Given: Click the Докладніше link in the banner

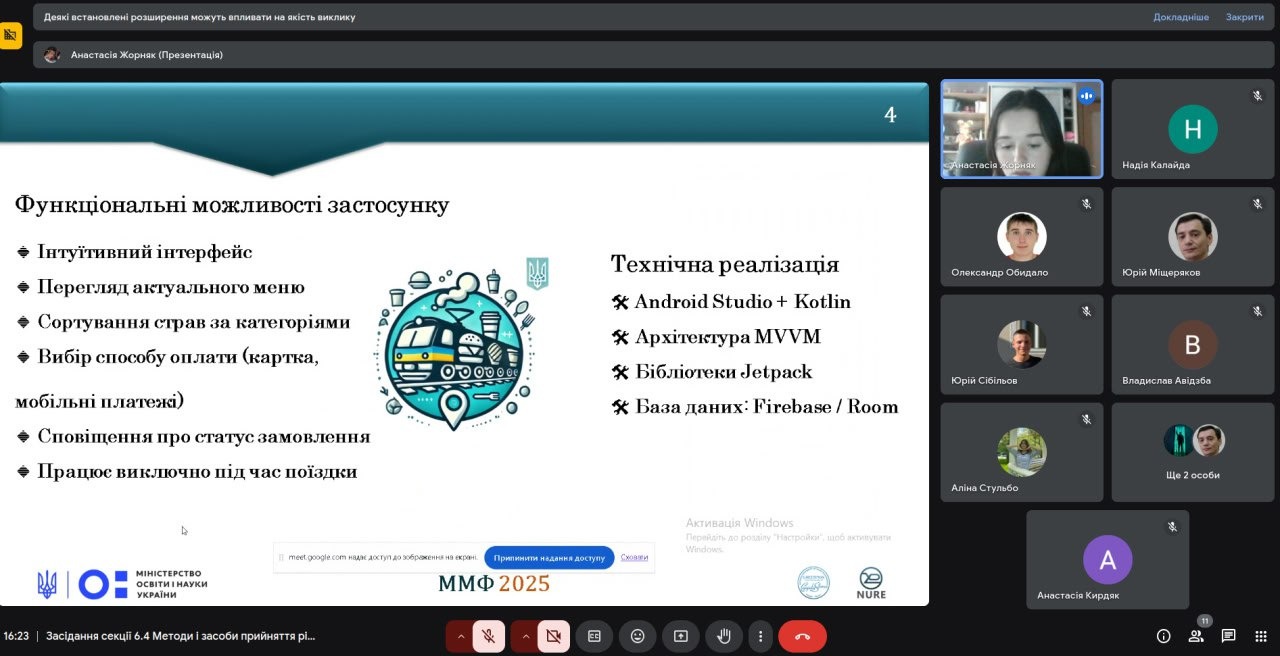Looking at the screenshot, I should coord(1181,17).
